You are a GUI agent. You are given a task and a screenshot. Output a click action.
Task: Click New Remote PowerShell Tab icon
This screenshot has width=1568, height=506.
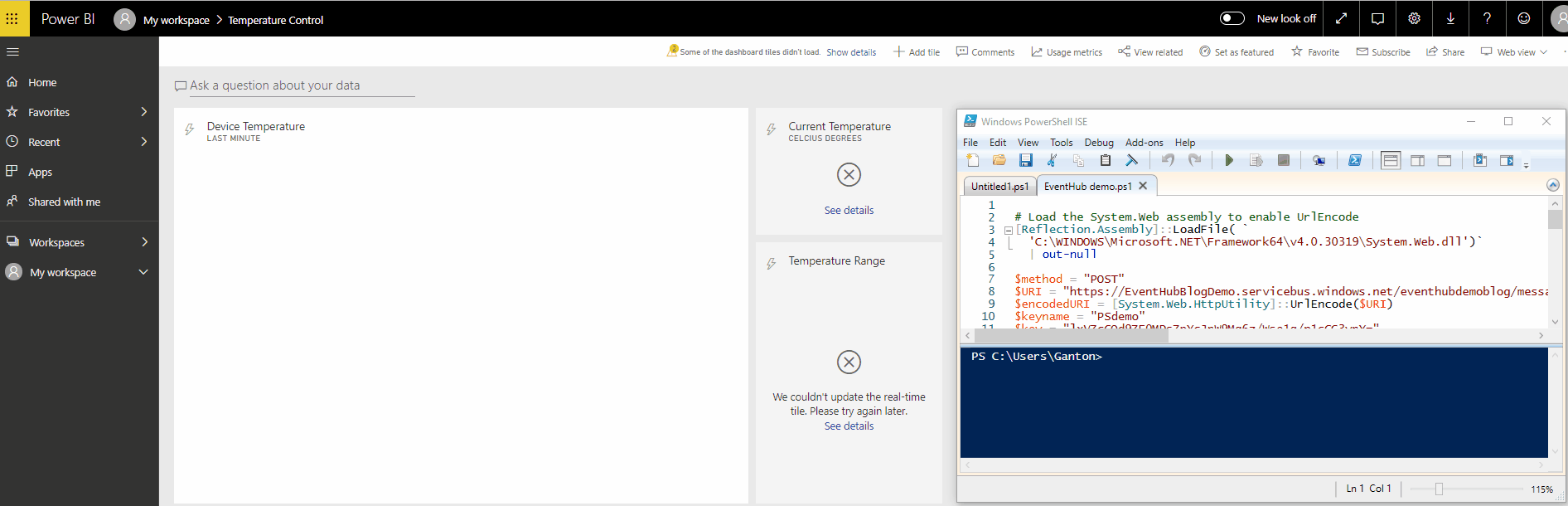(x=1319, y=160)
